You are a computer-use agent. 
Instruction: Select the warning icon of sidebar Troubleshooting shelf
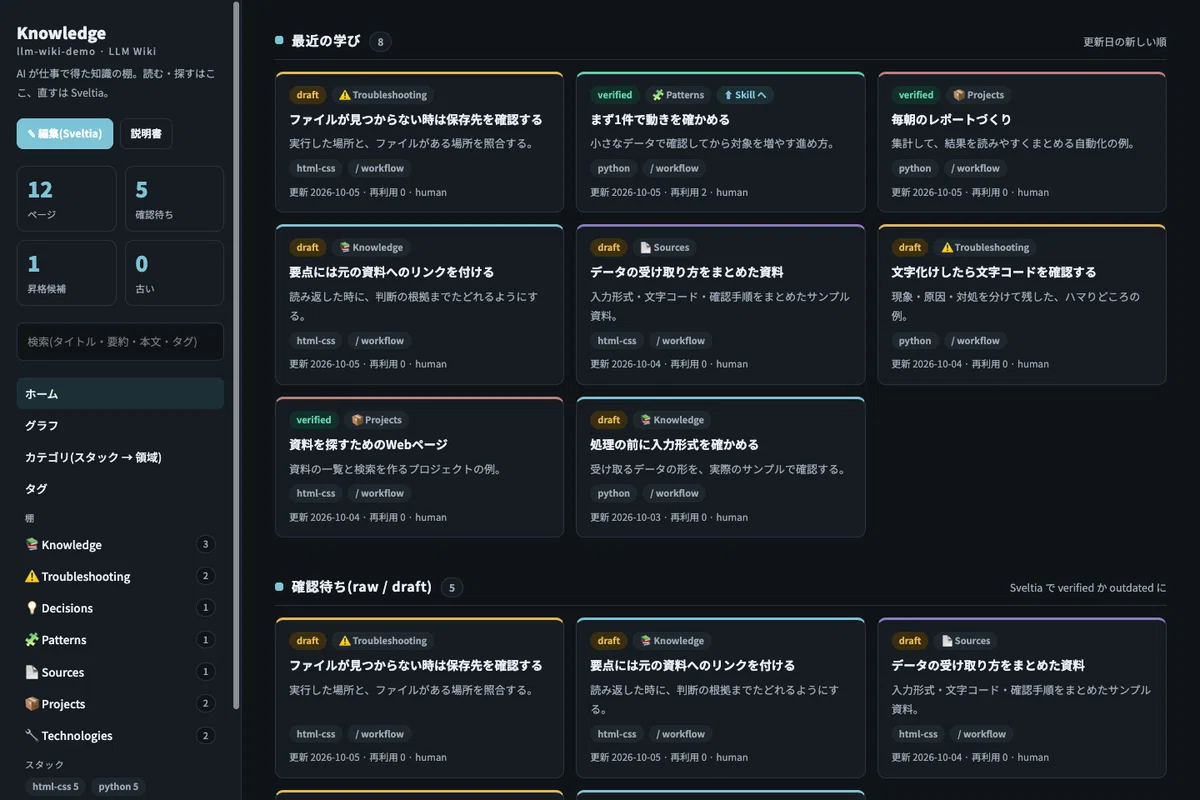31,577
